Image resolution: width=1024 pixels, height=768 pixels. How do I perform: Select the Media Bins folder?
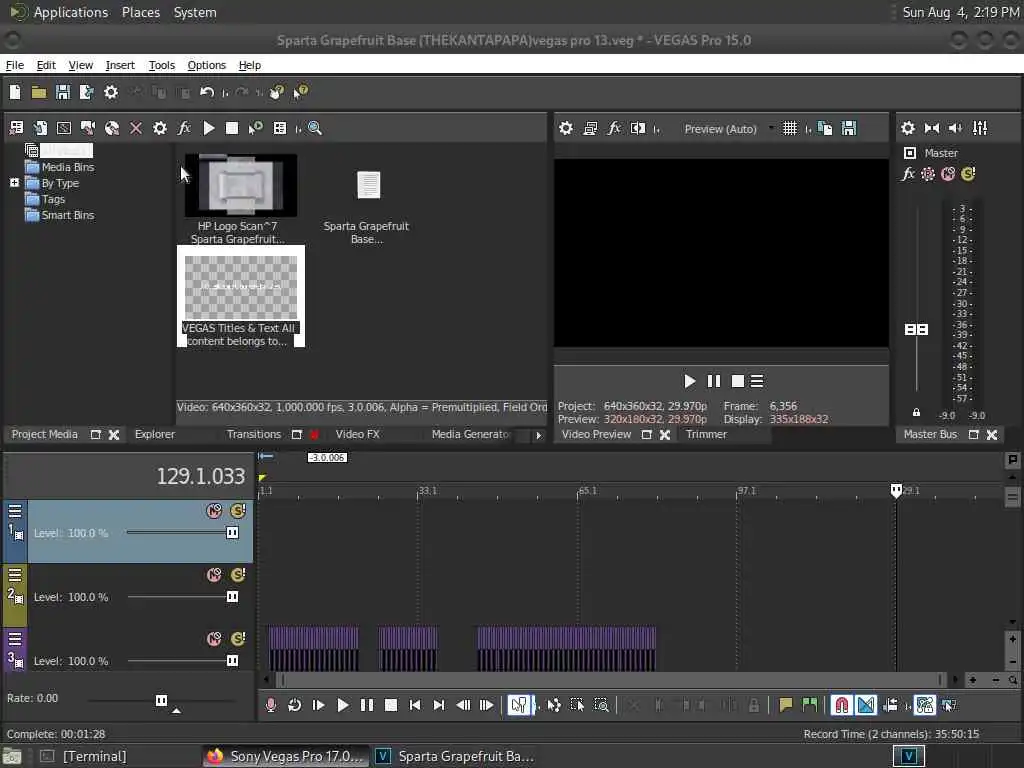[x=60, y=167]
